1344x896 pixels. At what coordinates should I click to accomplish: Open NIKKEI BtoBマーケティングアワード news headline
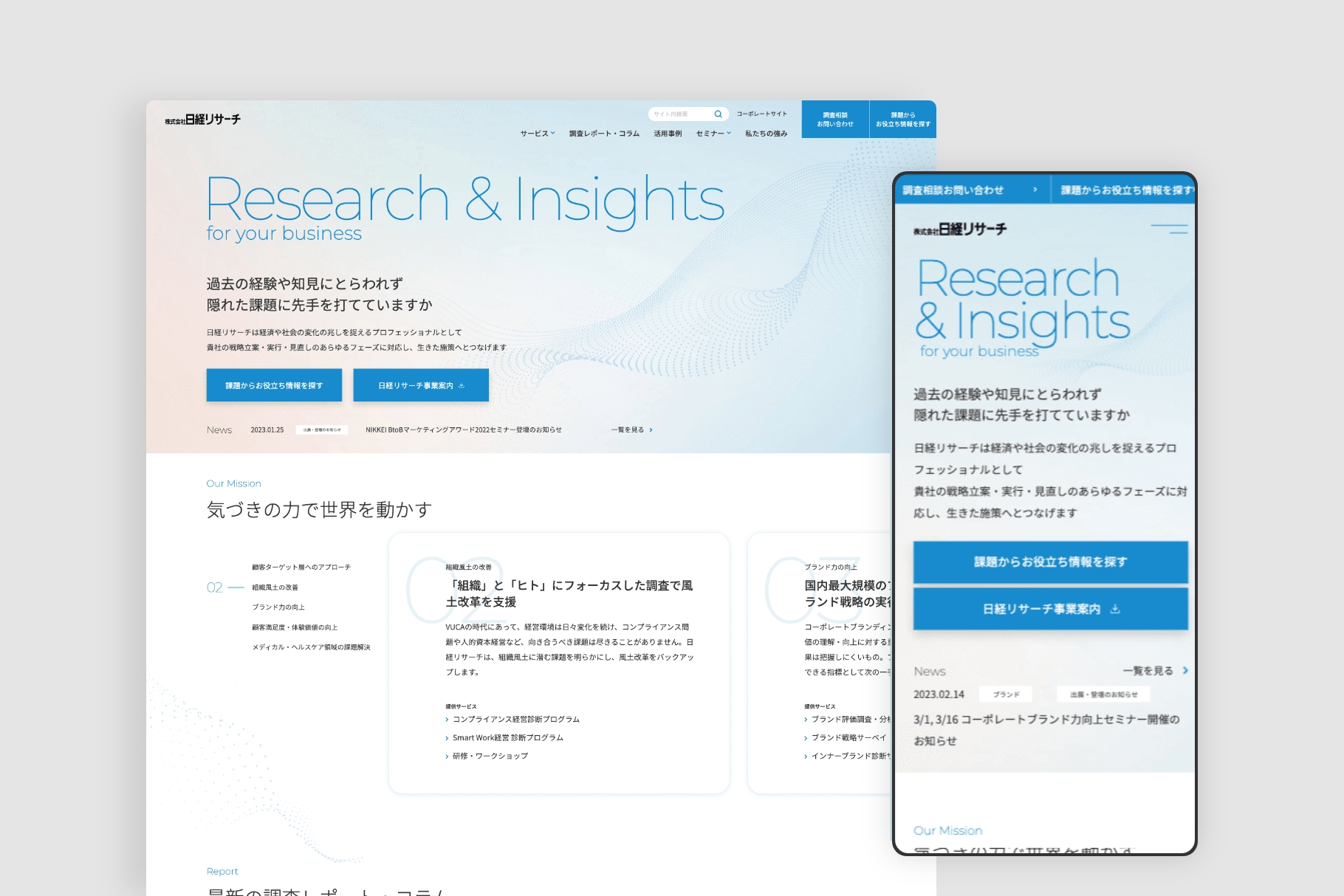pyautogui.click(x=463, y=430)
